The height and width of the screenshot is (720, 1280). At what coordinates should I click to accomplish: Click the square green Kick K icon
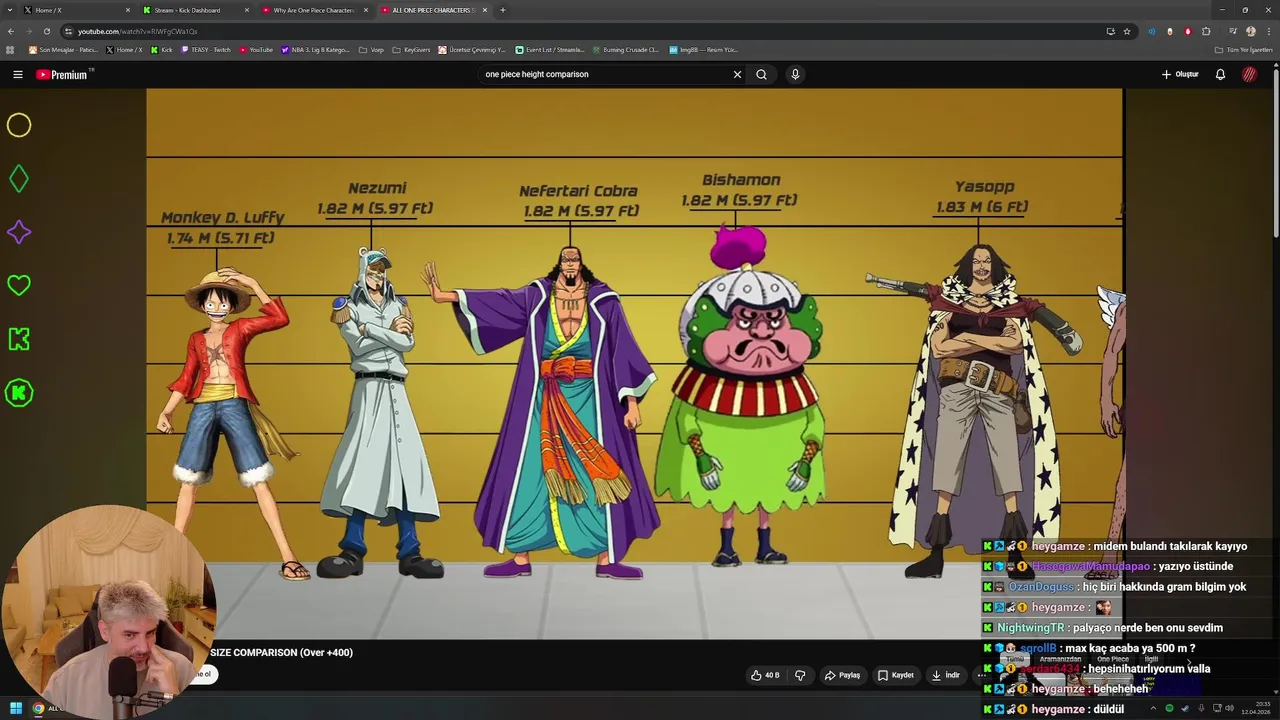(x=19, y=339)
